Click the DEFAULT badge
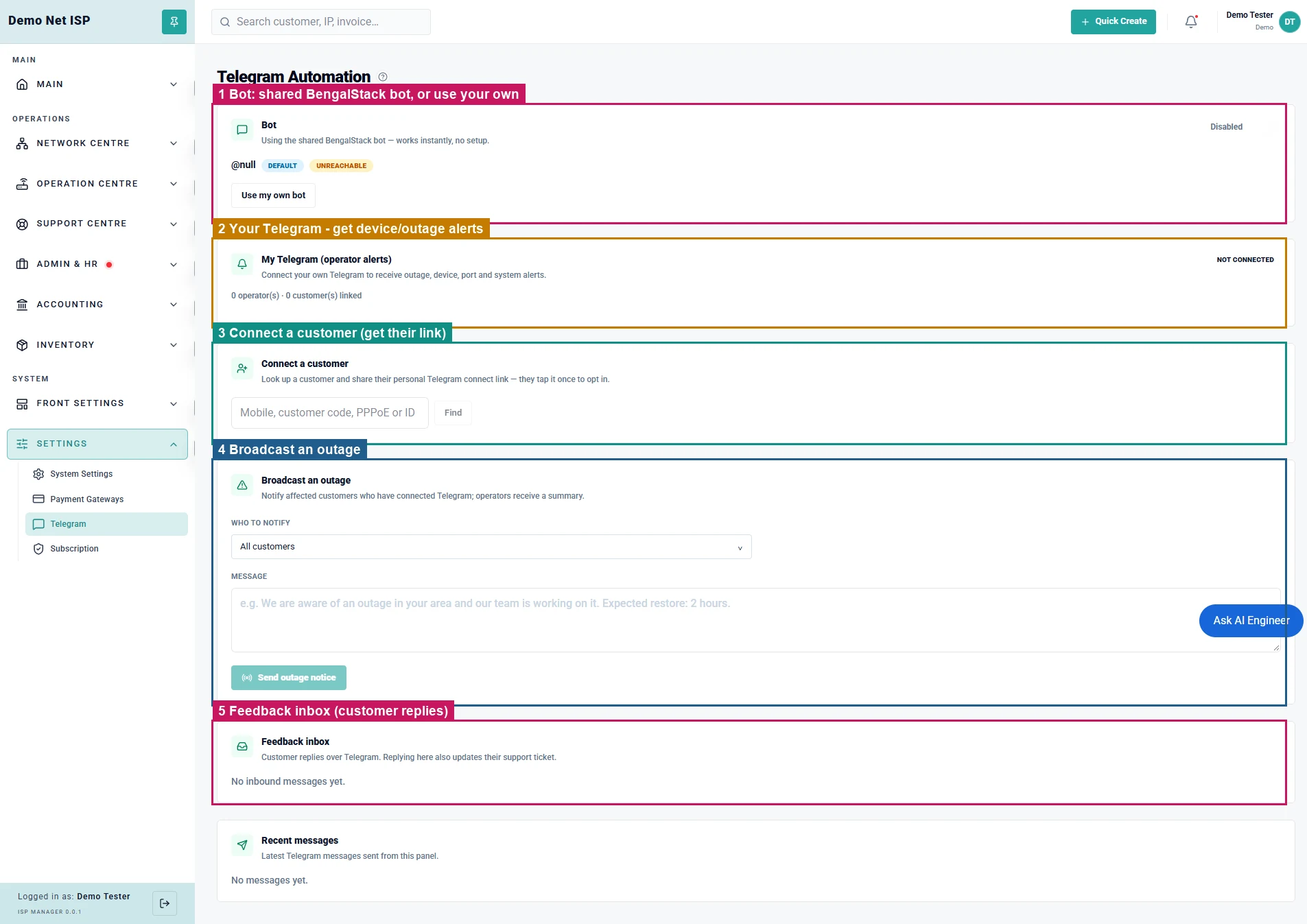 [x=283, y=166]
